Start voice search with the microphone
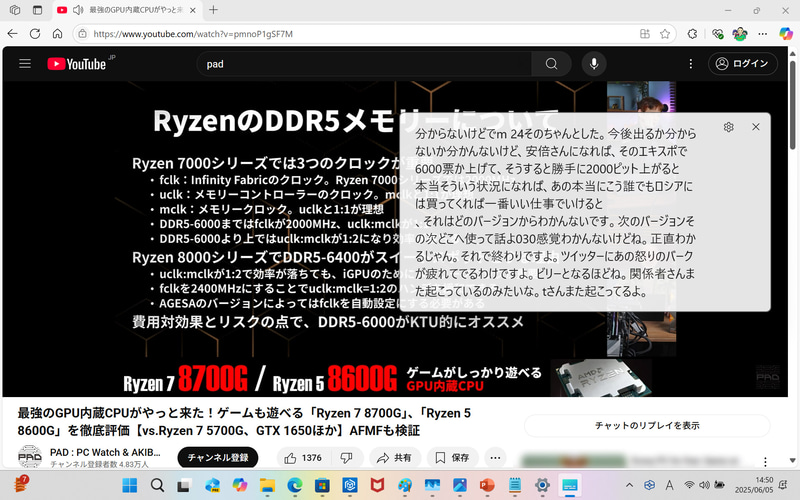Screen dimensions: 800x500 coord(594,64)
